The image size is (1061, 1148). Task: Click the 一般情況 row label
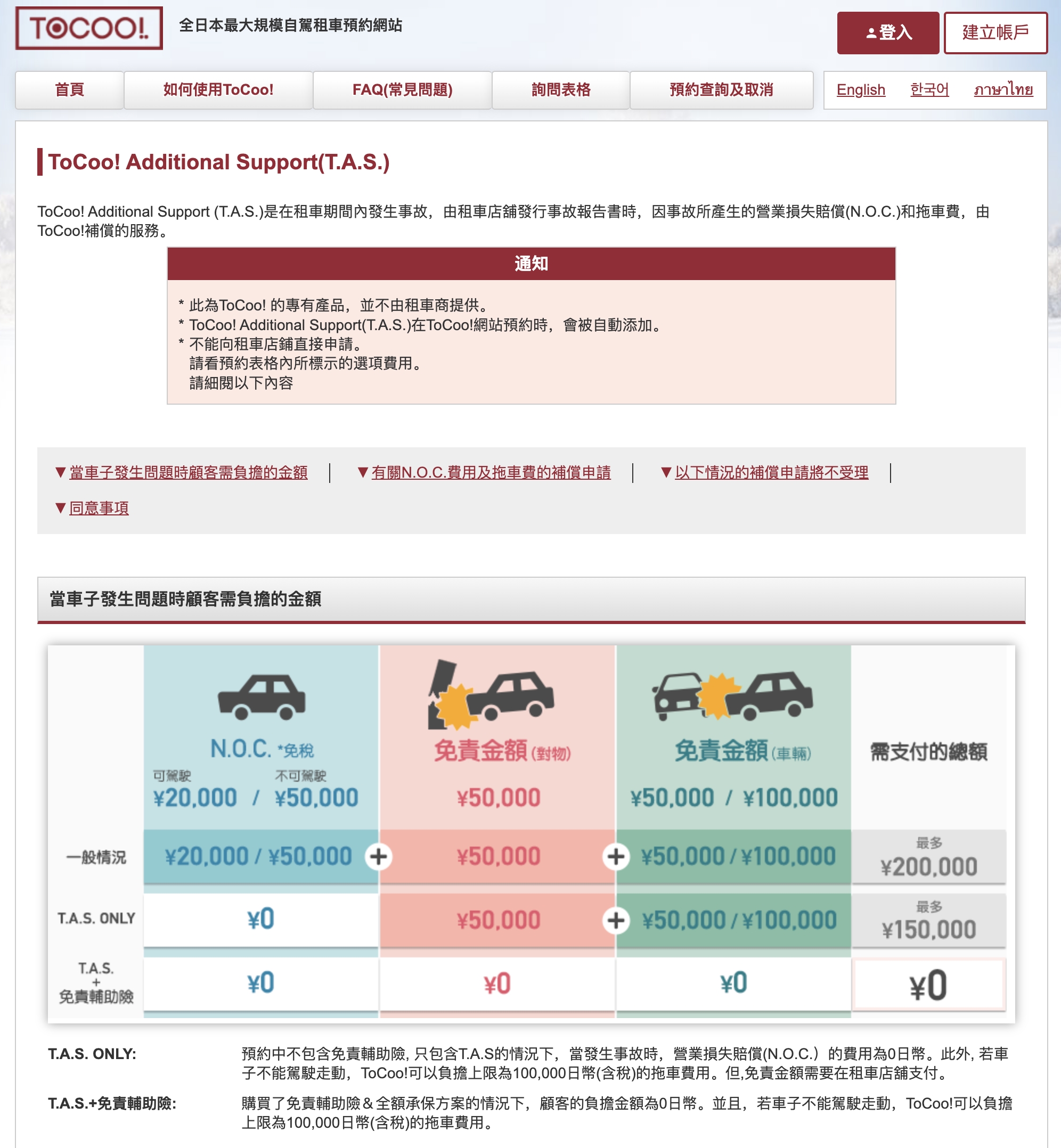(96, 857)
